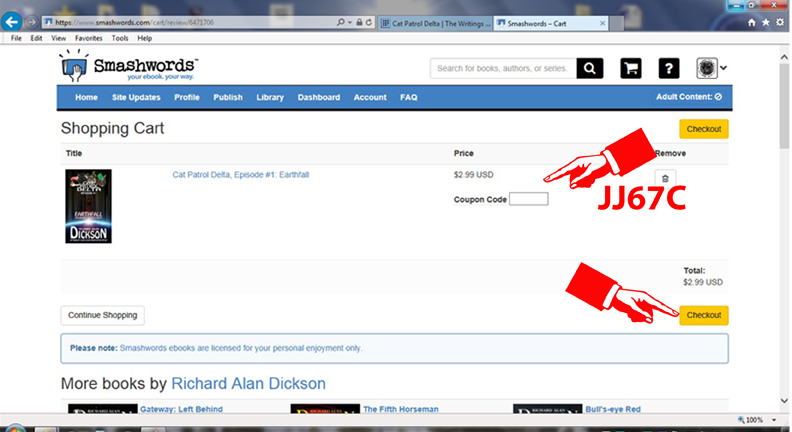The height and width of the screenshot is (432, 792).
Task: Open the Richard Alan Dickson author link
Action: (x=249, y=383)
